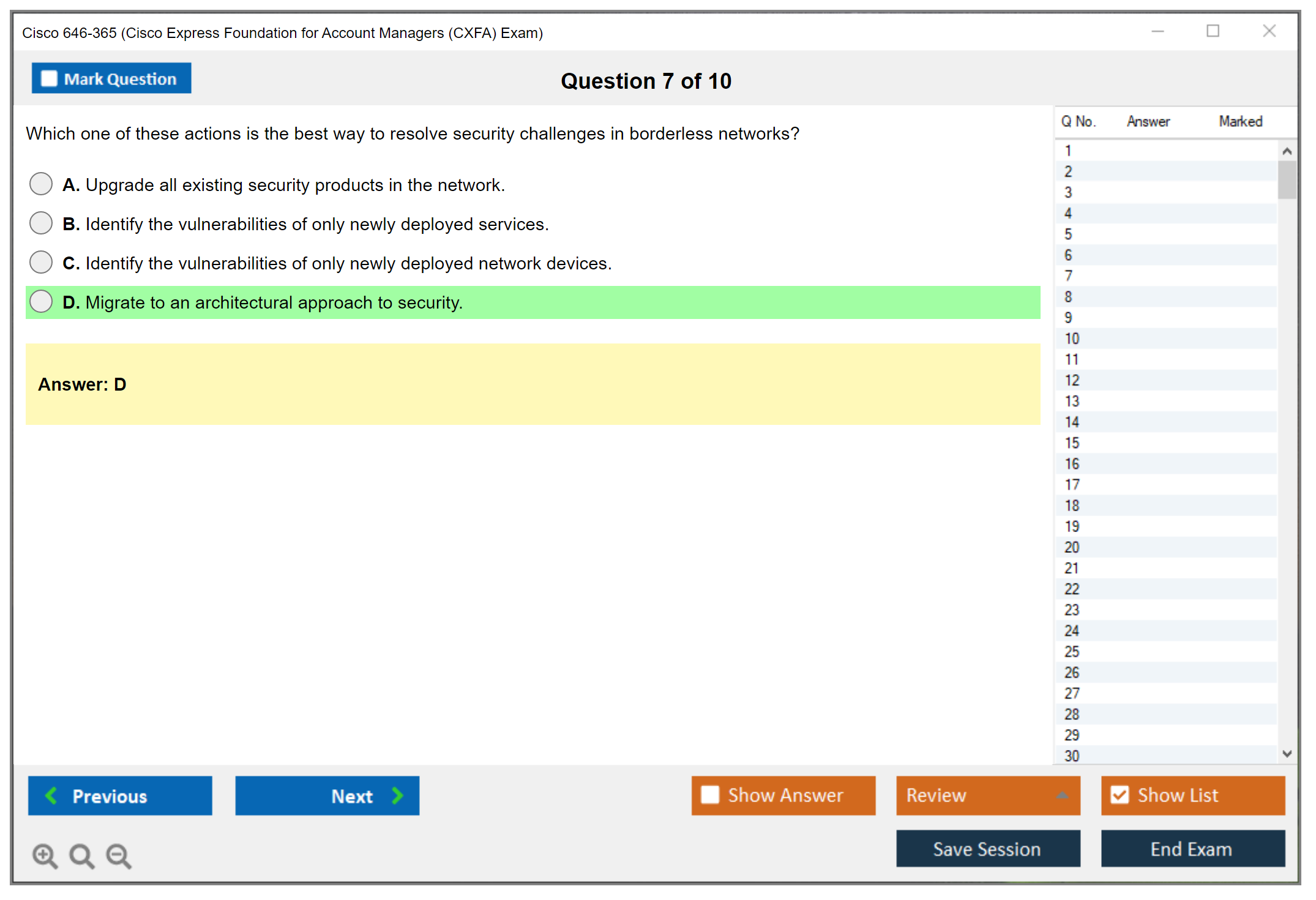Maximize the exam window
Viewport: 1316px width, 900px height.
click(1213, 31)
